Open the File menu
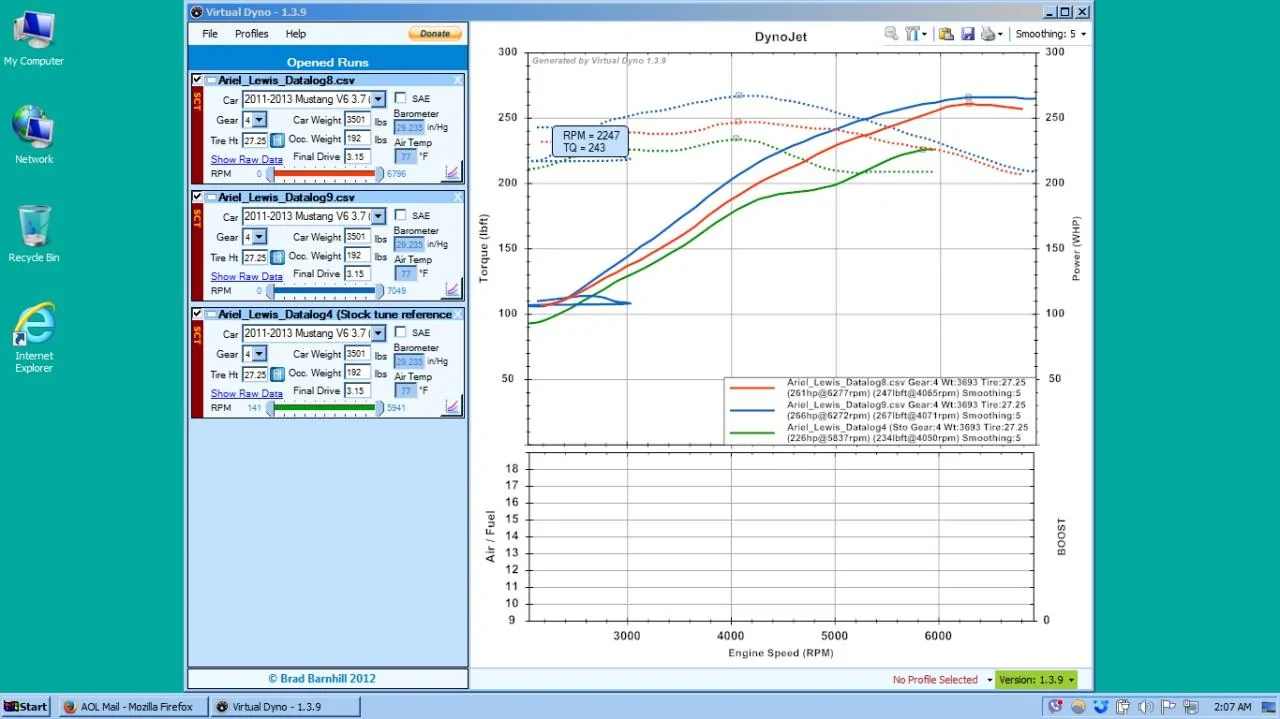Viewport: 1280px width, 719px height. point(210,34)
